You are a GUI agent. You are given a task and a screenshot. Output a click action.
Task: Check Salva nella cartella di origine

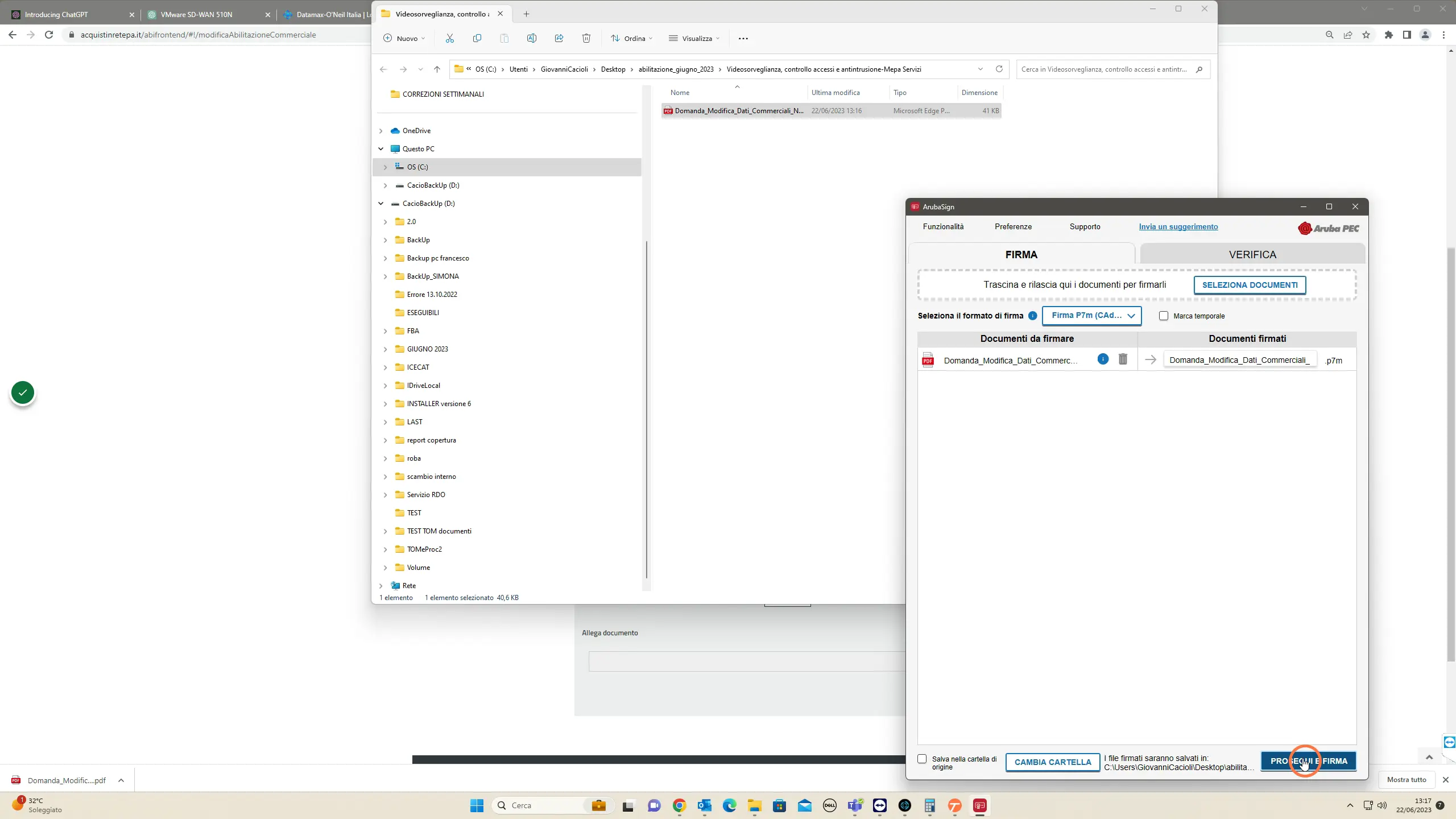tap(922, 759)
